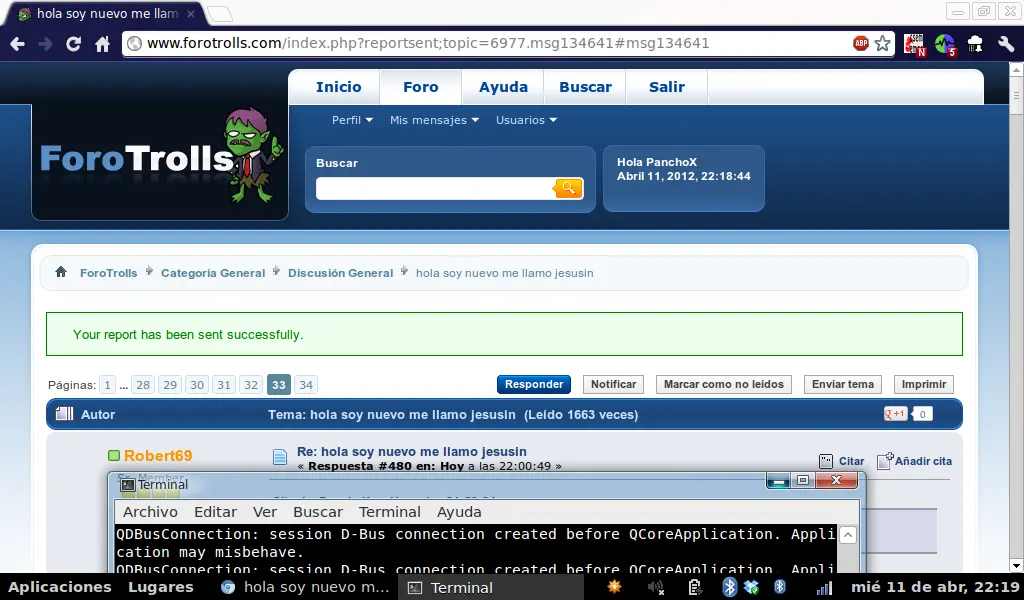Click the forum Buscar search input field
This screenshot has width=1024, height=600.
(x=434, y=188)
